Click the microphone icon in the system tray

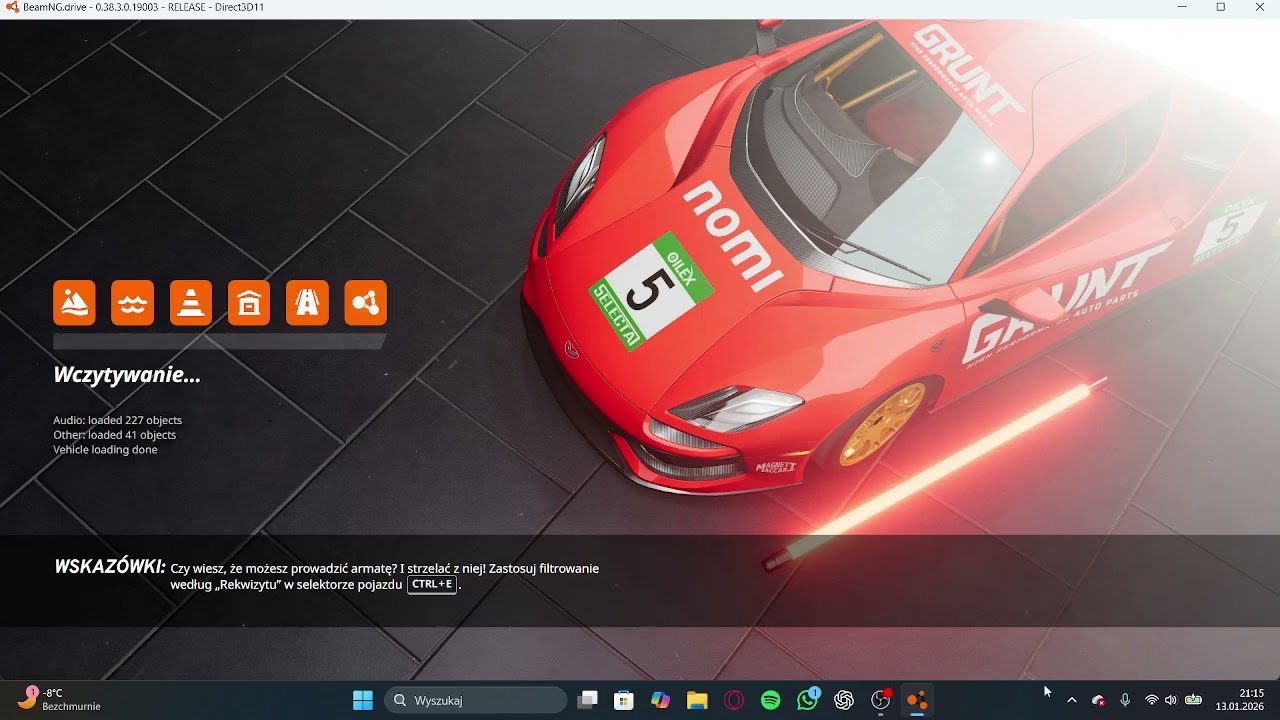(1125, 700)
